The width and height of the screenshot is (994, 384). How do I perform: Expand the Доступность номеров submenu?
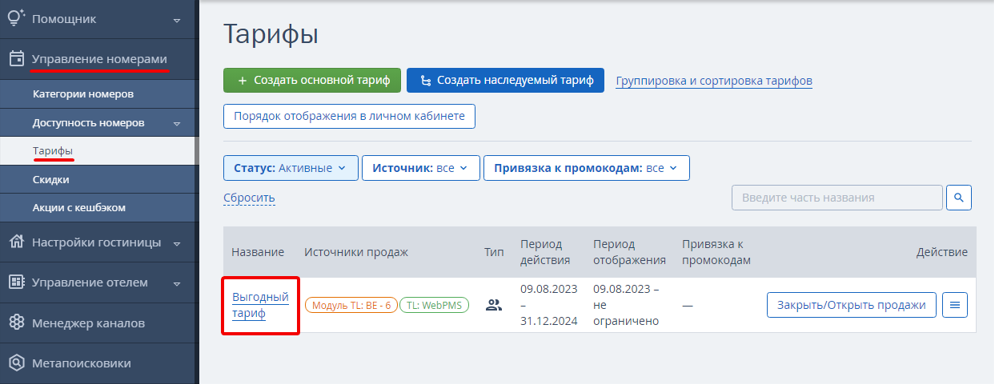[x=178, y=124]
